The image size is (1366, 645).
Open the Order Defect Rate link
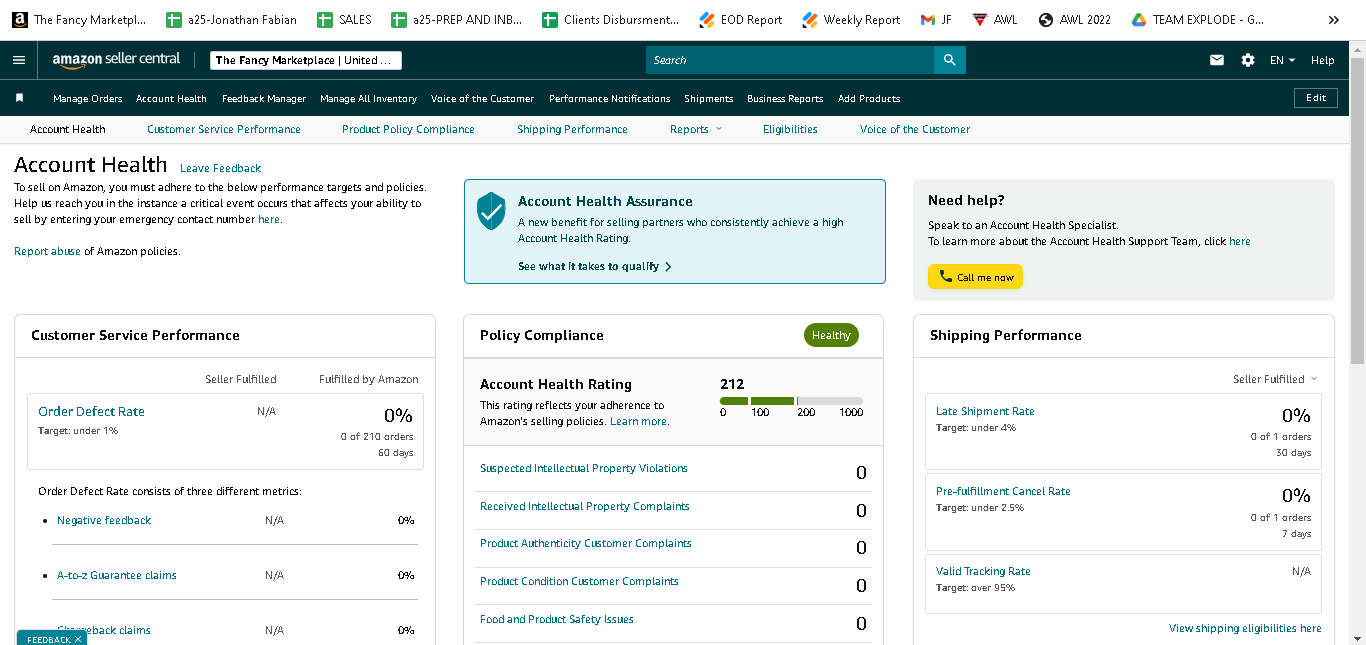pos(91,411)
